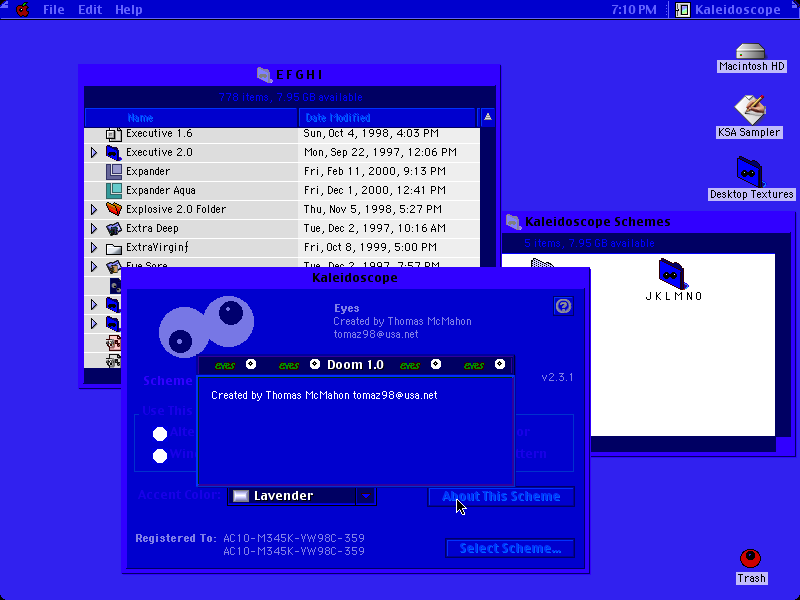Click the "Eyes" scheme name heading

click(347, 309)
